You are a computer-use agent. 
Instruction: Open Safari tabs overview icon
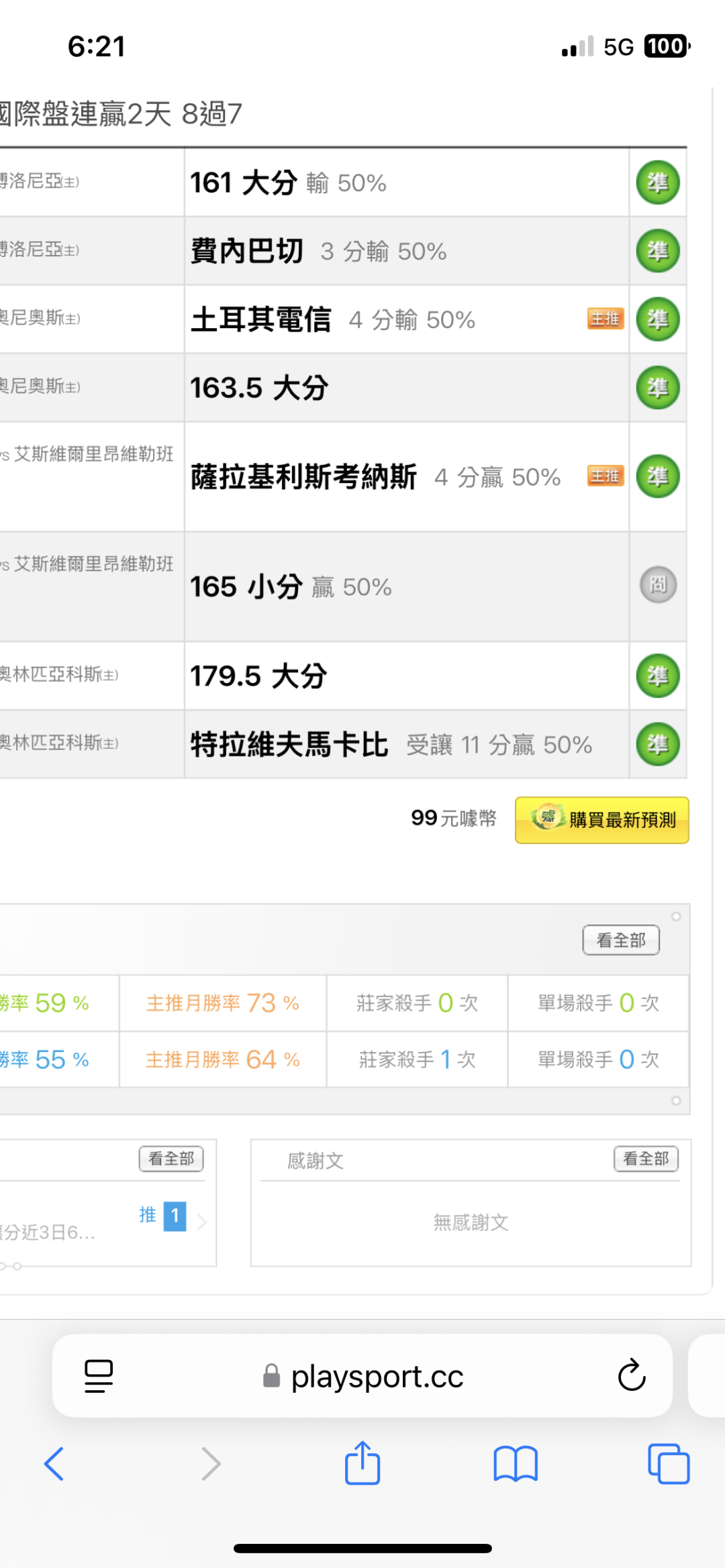click(x=668, y=1463)
